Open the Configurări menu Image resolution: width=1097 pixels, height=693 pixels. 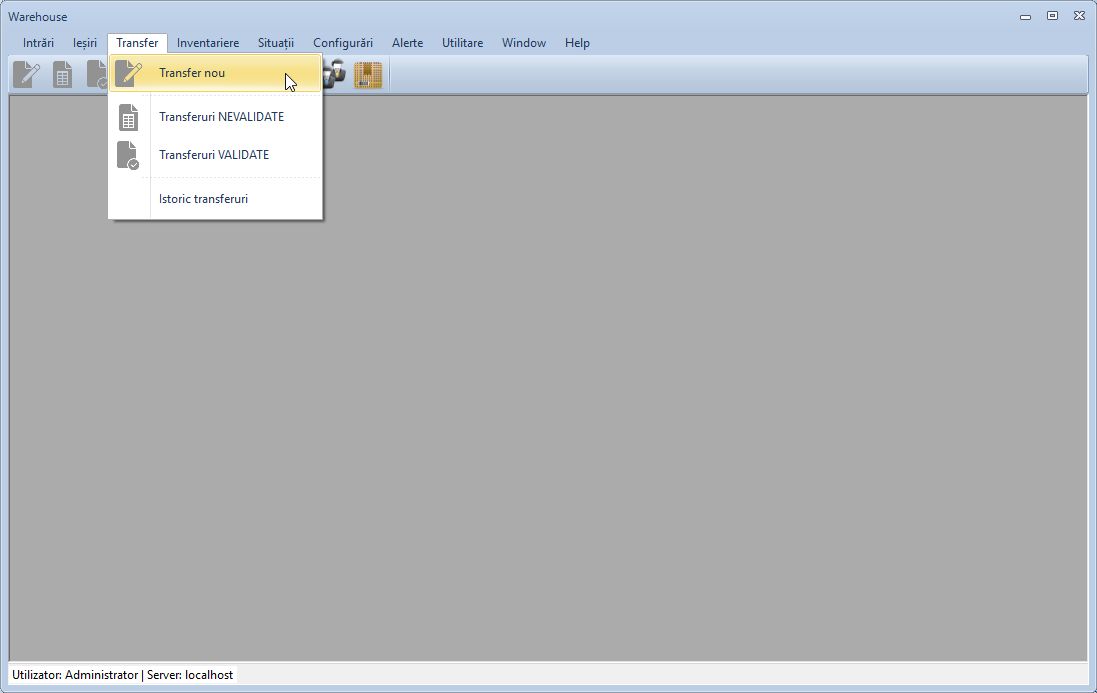pos(342,43)
